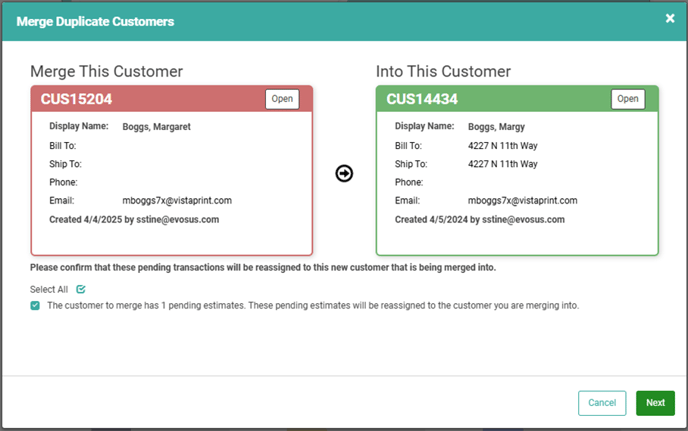Cancel the customer merge
The image size is (688, 431).
pos(602,403)
